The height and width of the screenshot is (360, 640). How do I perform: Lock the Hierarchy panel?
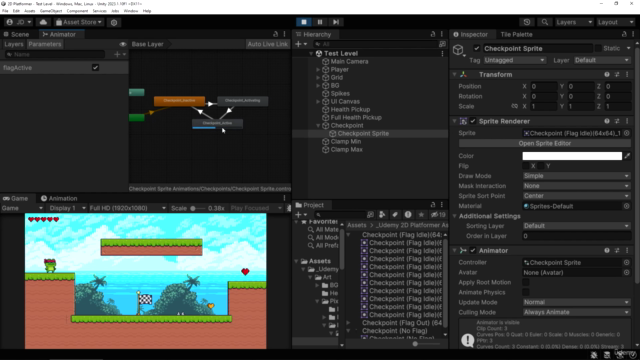coord(433,34)
